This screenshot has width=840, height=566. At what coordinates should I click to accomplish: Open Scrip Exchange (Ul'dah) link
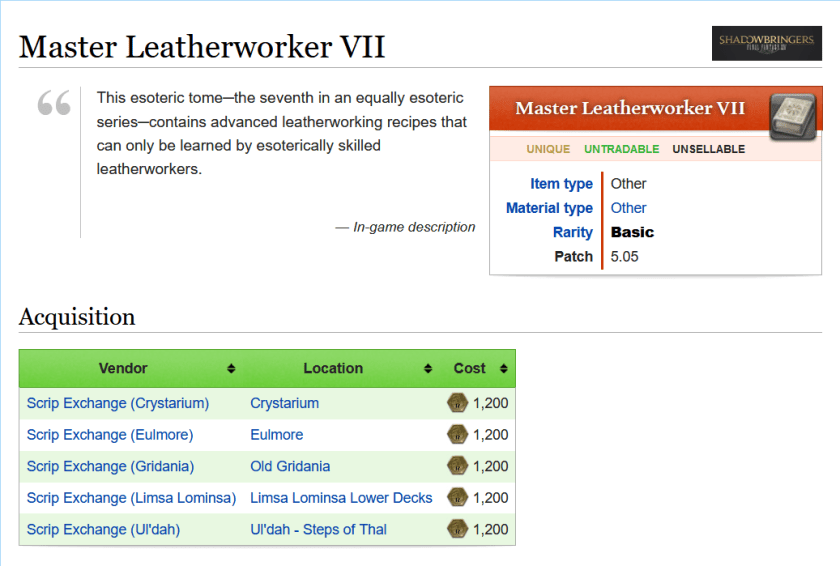[x=103, y=530]
